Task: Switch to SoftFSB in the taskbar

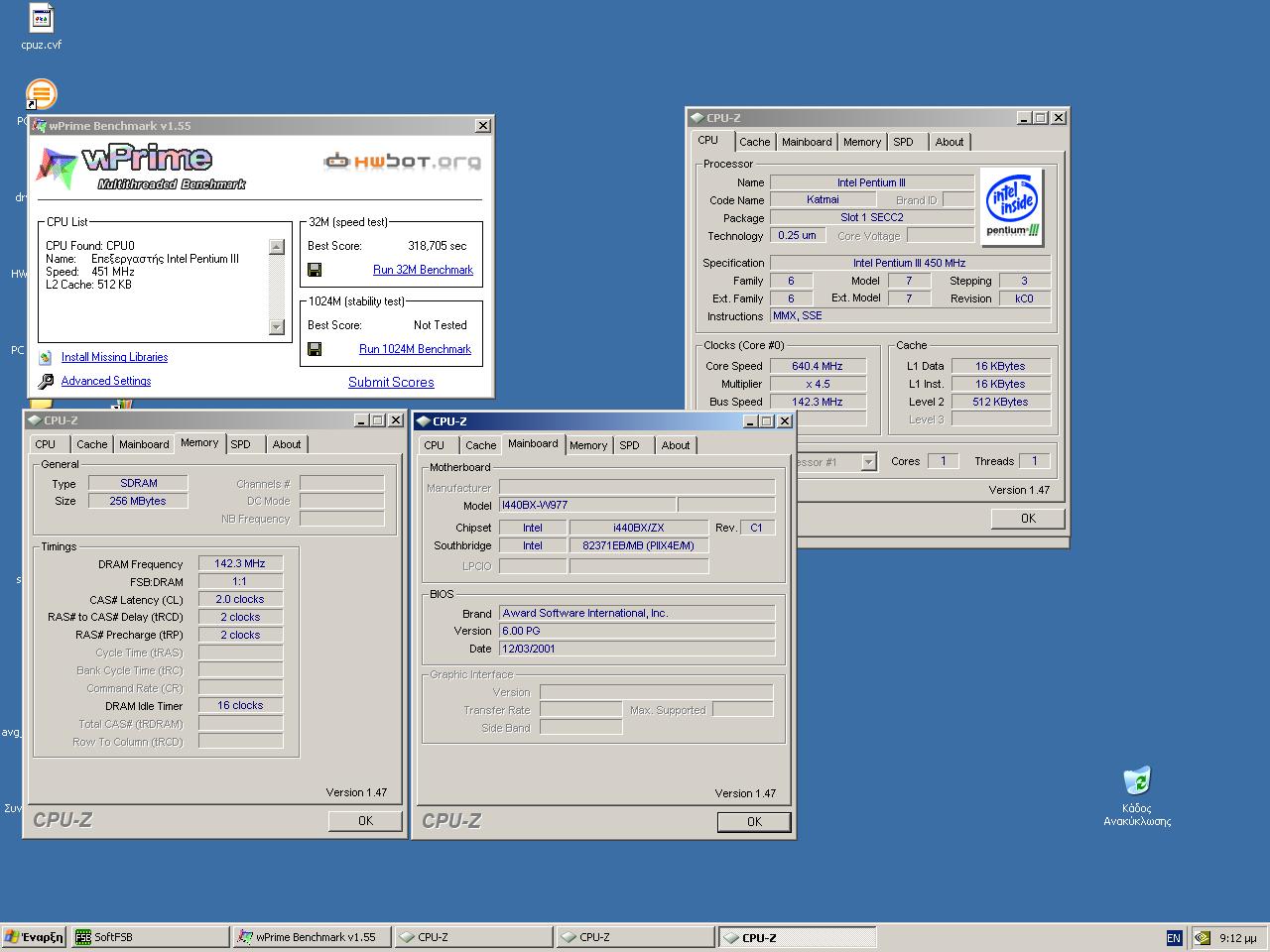Action: tap(150, 937)
